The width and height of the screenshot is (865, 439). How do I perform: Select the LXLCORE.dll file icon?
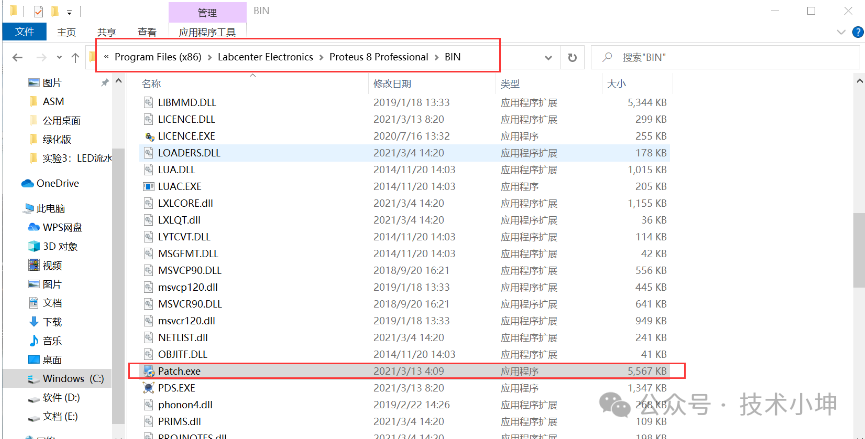click(x=148, y=203)
